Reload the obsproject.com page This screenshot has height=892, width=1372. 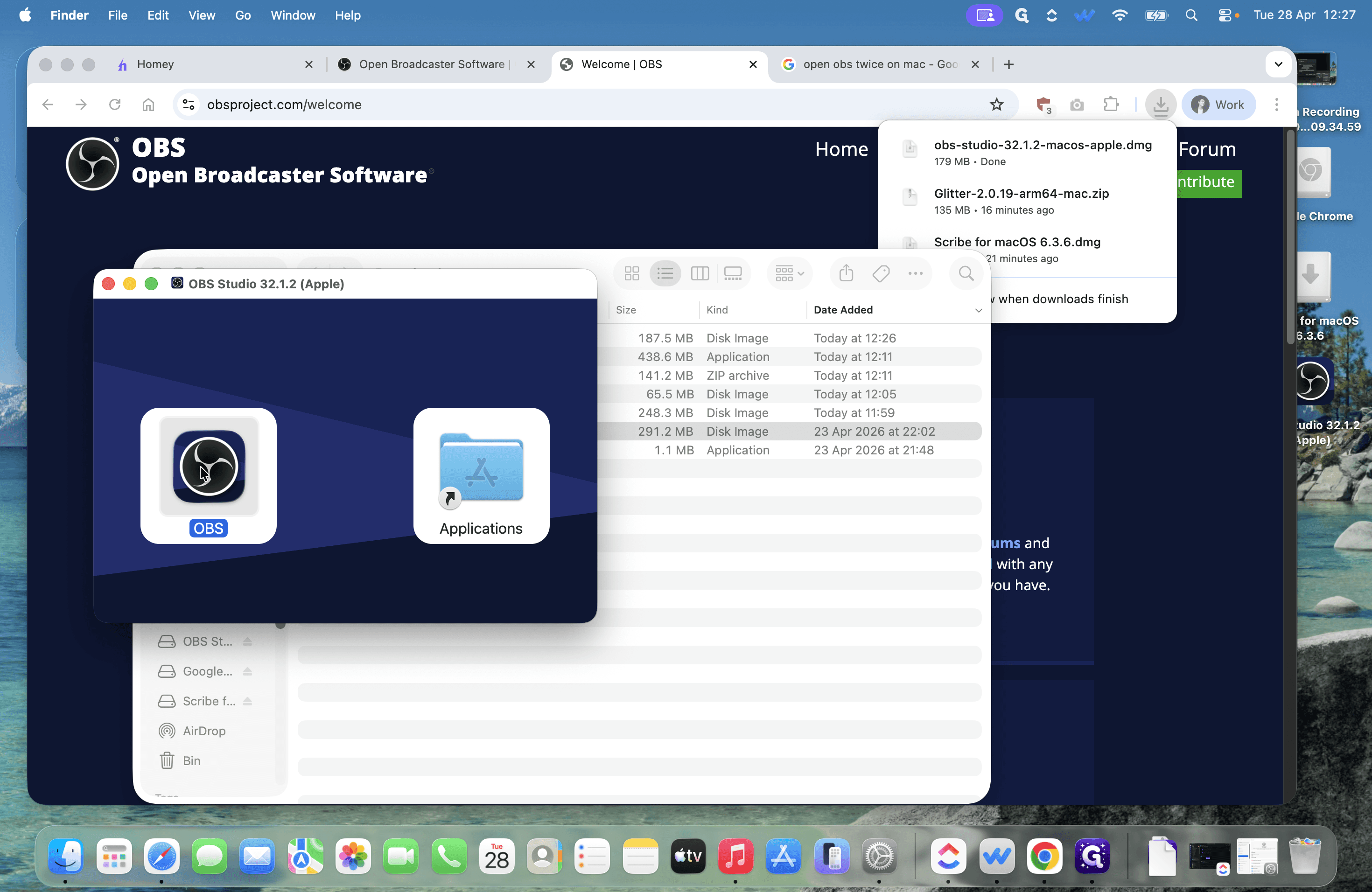point(115,105)
